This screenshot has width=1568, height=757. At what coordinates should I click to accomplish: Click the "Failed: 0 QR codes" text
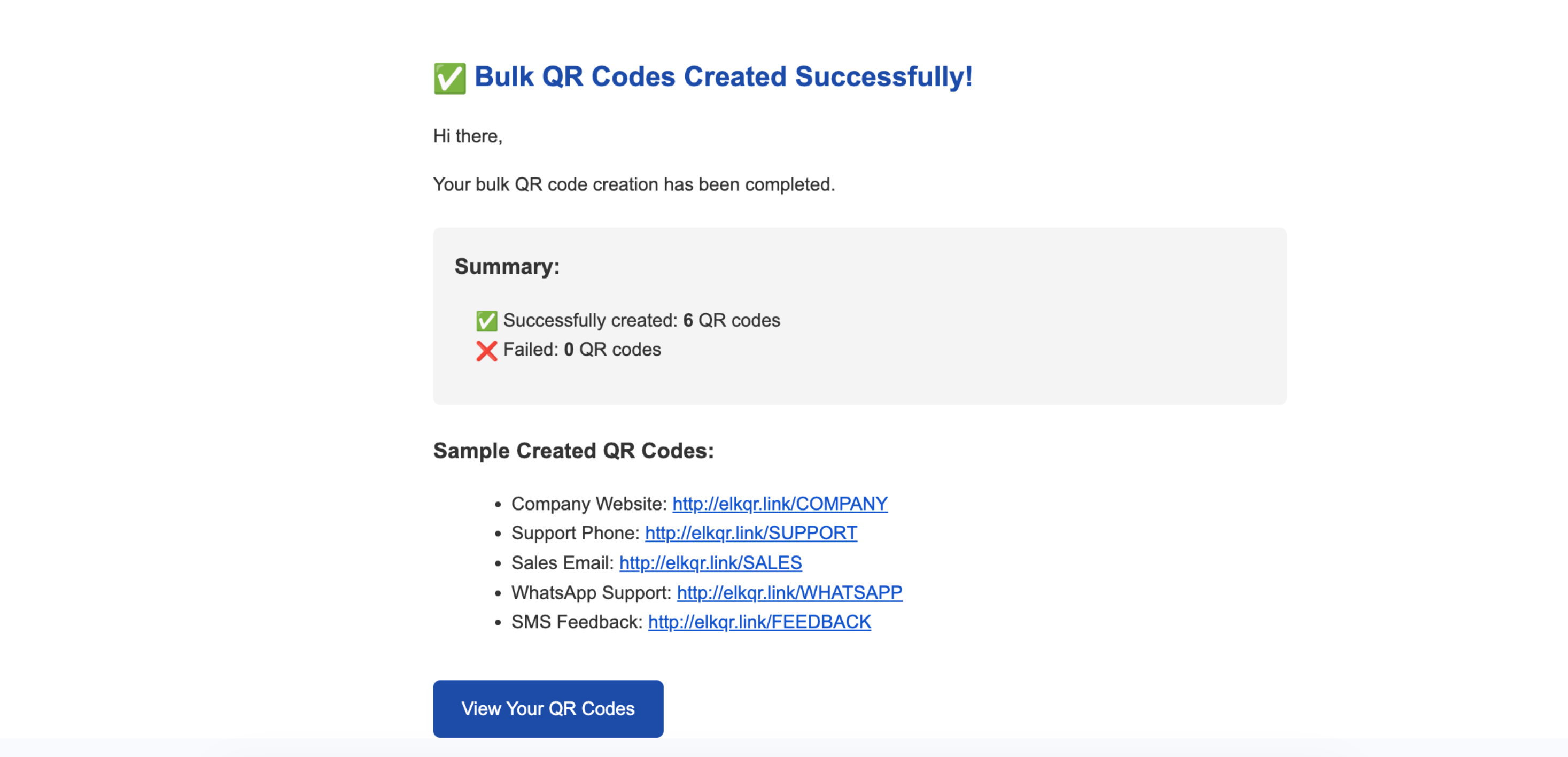[x=581, y=350]
